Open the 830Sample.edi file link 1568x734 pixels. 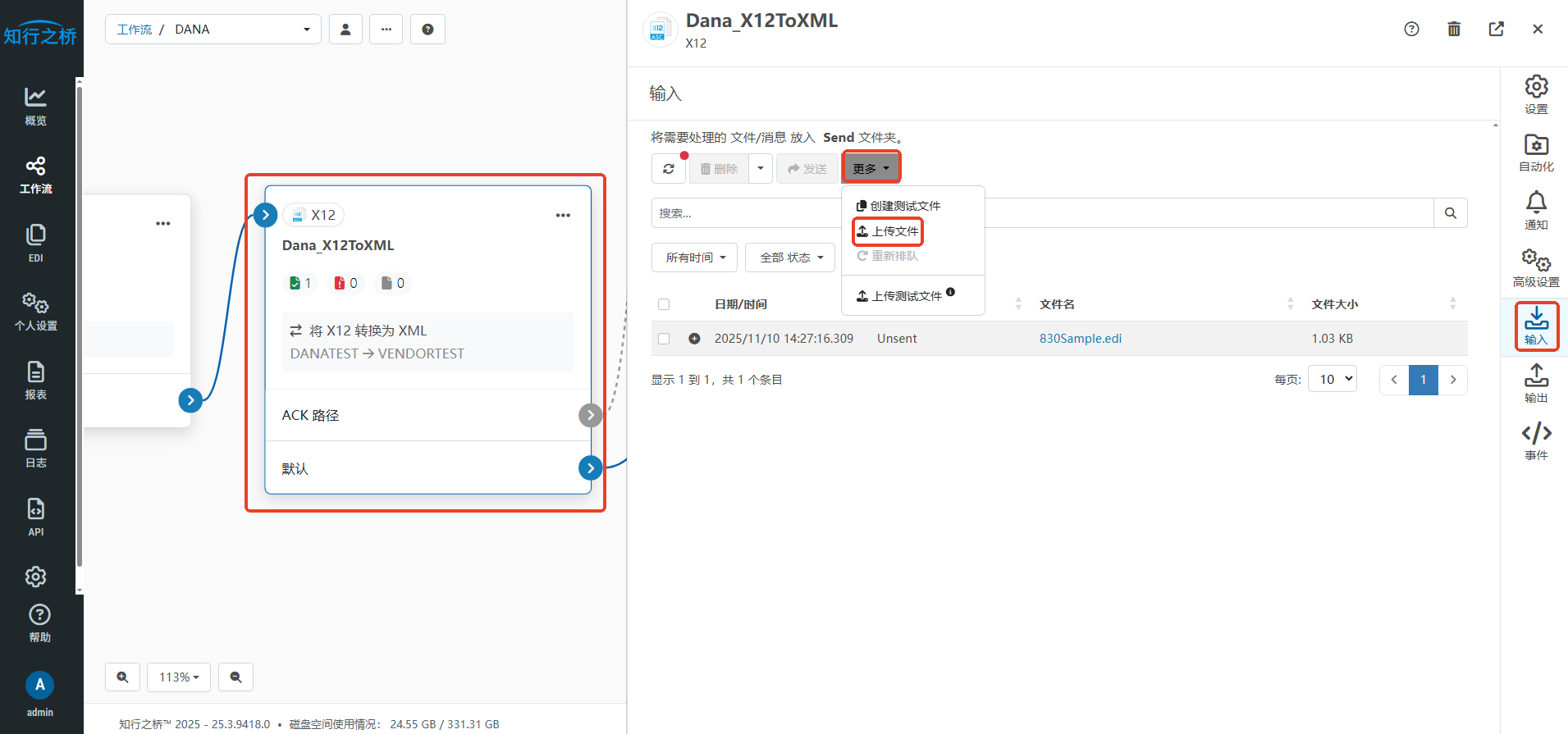(1080, 339)
